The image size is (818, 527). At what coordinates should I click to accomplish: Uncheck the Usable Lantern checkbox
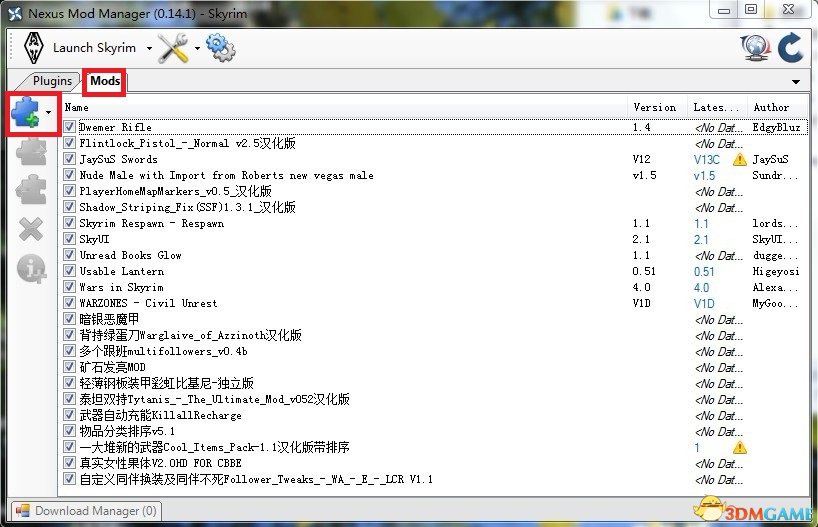pos(69,271)
